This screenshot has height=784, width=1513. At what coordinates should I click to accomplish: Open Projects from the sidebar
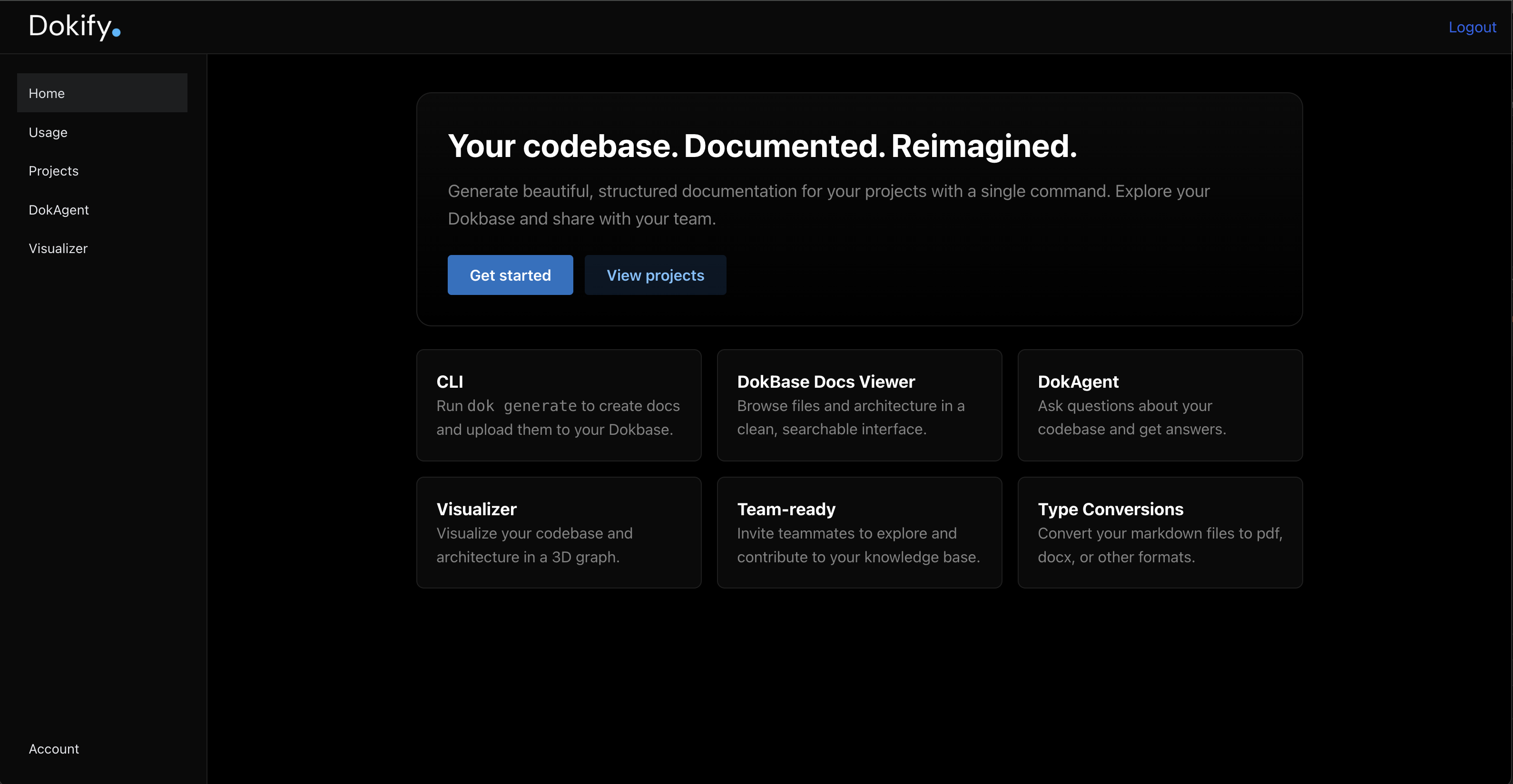tap(53, 171)
